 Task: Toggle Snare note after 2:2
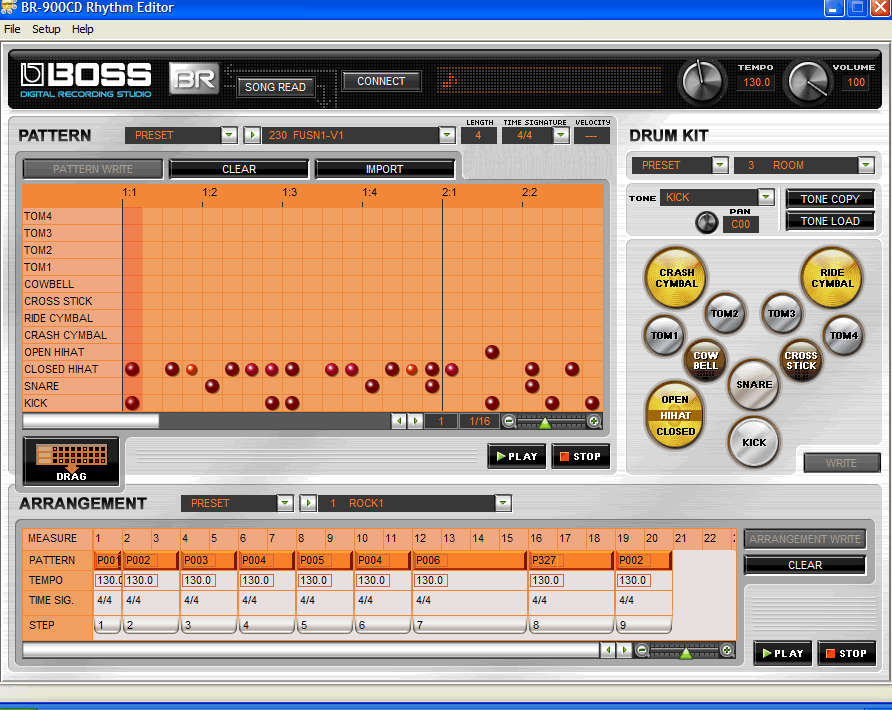tap(532, 386)
